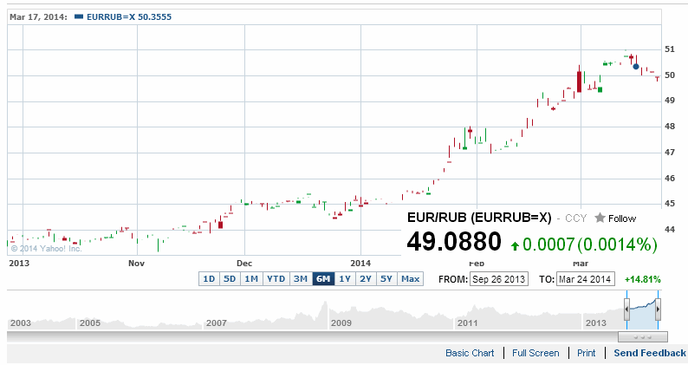Select the 5D time range
This screenshot has width=688, height=365.
229,279
